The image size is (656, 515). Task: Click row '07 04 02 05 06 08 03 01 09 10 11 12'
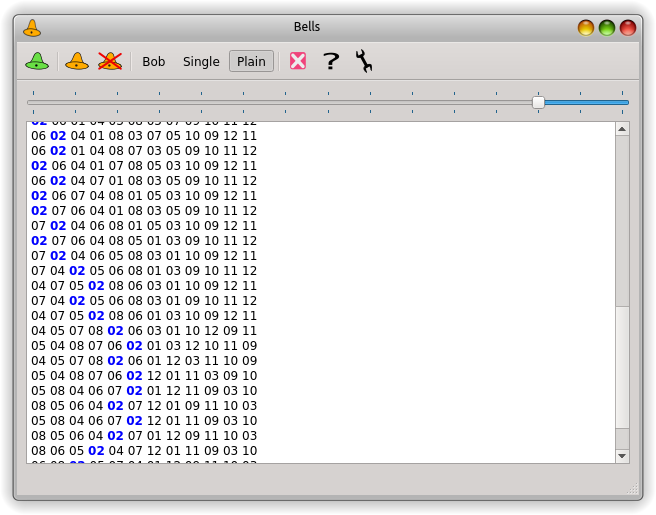pyautogui.click(x=144, y=301)
